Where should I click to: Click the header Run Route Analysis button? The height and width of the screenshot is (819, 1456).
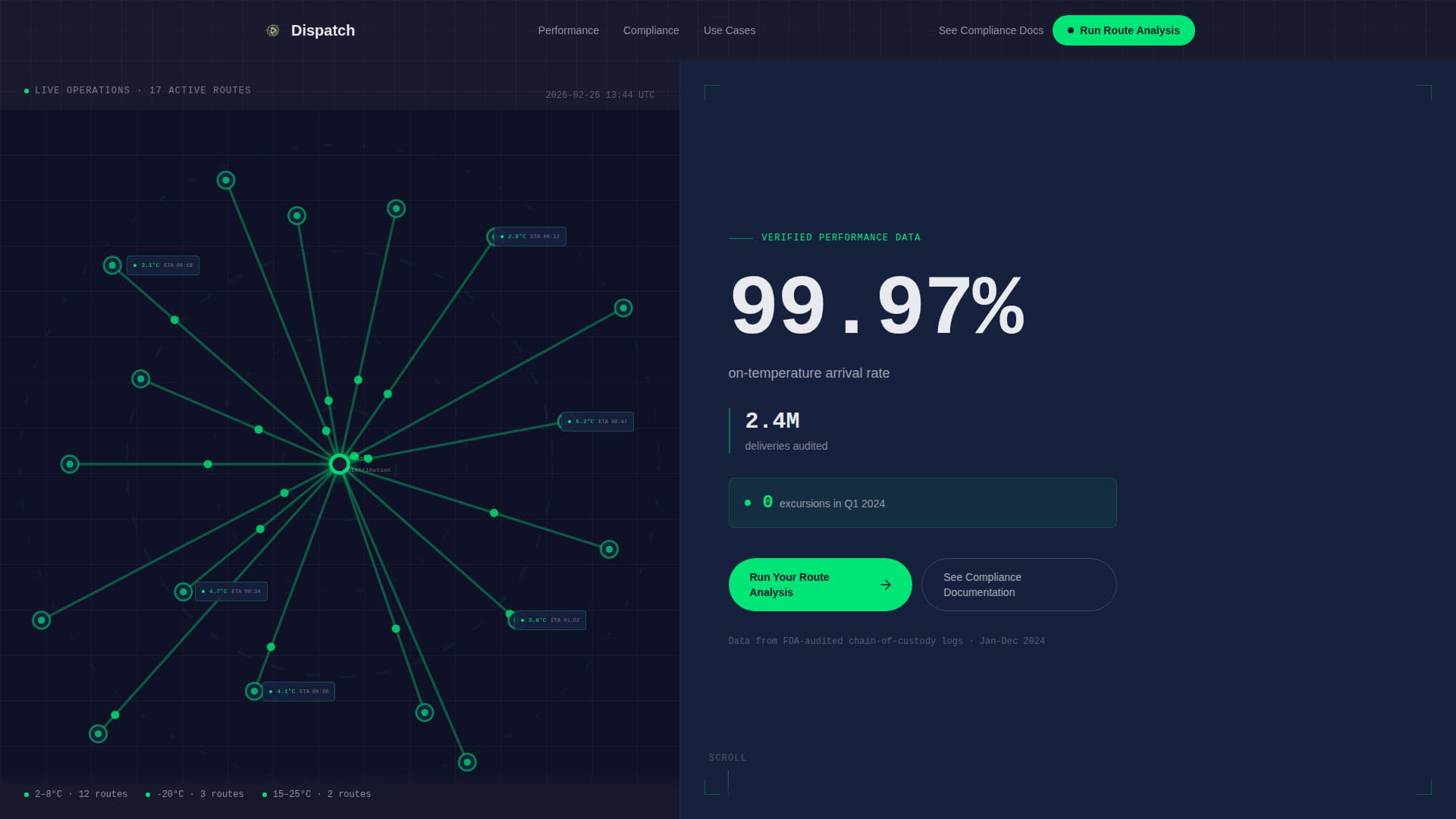pos(1123,30)
